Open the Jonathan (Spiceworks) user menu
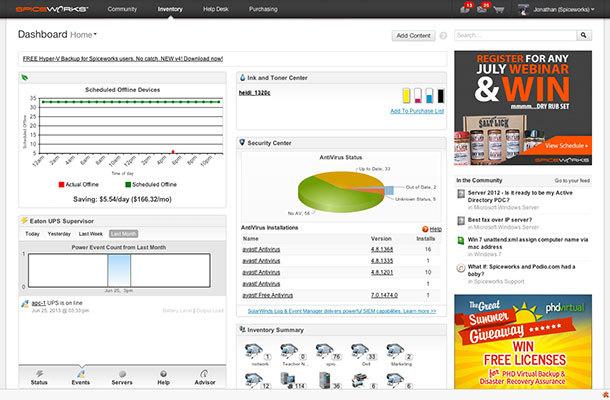This screenshot has width=610, height=400. [564, 9]
